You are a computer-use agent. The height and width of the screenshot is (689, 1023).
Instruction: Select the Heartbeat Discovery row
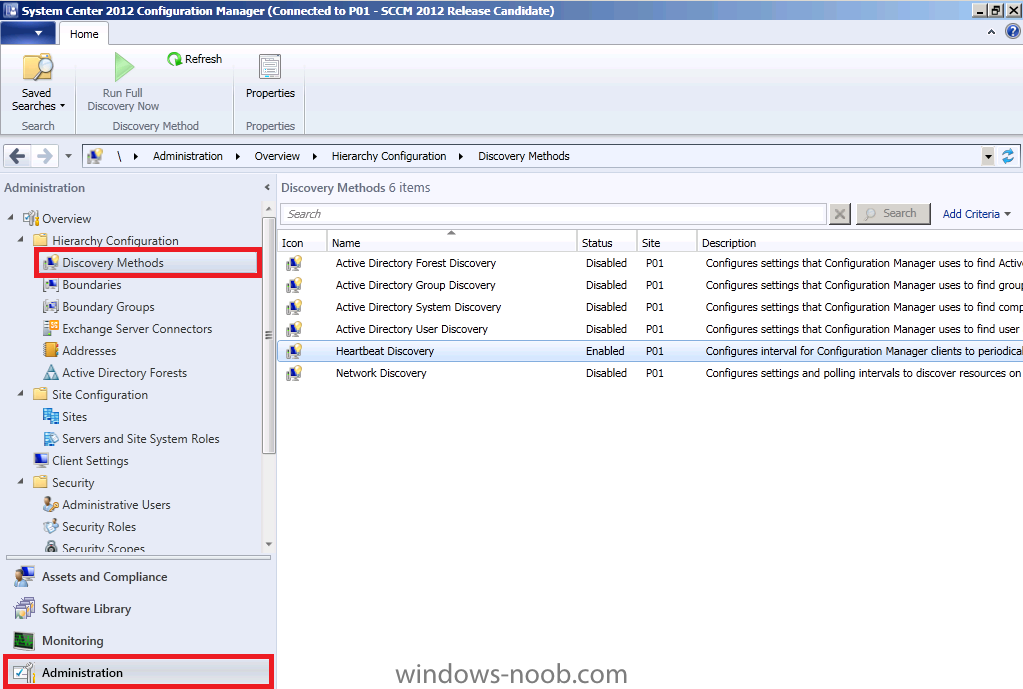pos(650,351)
